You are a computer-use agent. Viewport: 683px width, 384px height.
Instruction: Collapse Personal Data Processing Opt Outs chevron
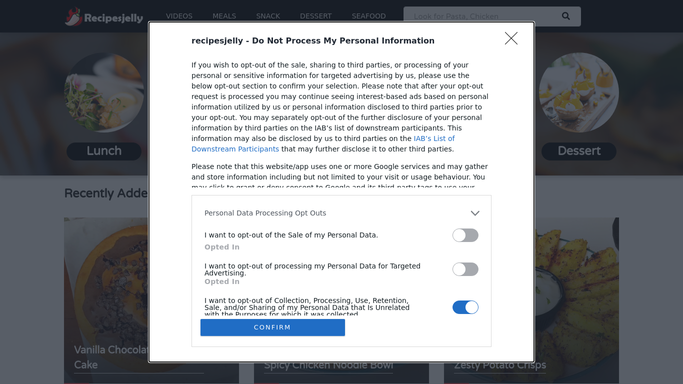(x=475, y=213)
